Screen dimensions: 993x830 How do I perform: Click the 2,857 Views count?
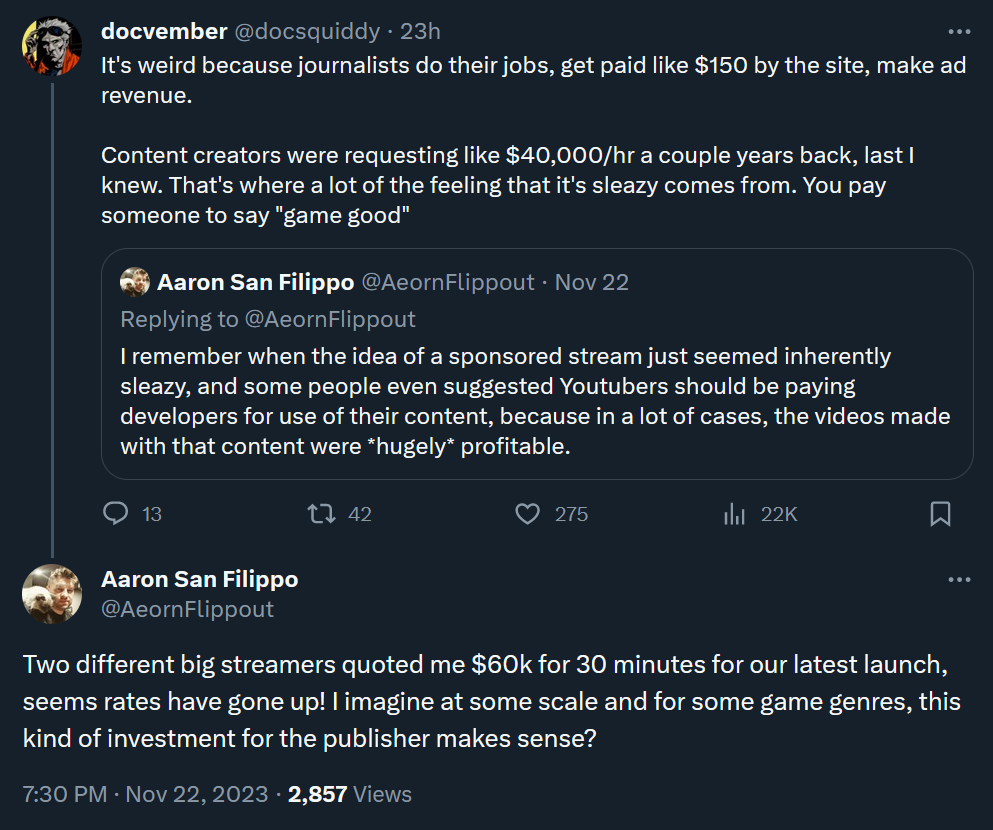[350, 794]
